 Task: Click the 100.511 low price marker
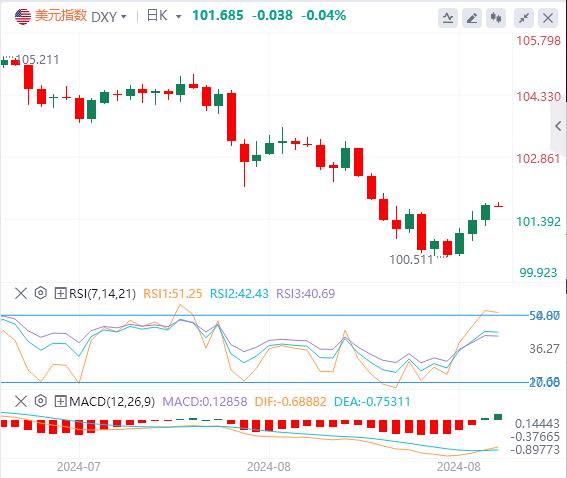(411, 260)
